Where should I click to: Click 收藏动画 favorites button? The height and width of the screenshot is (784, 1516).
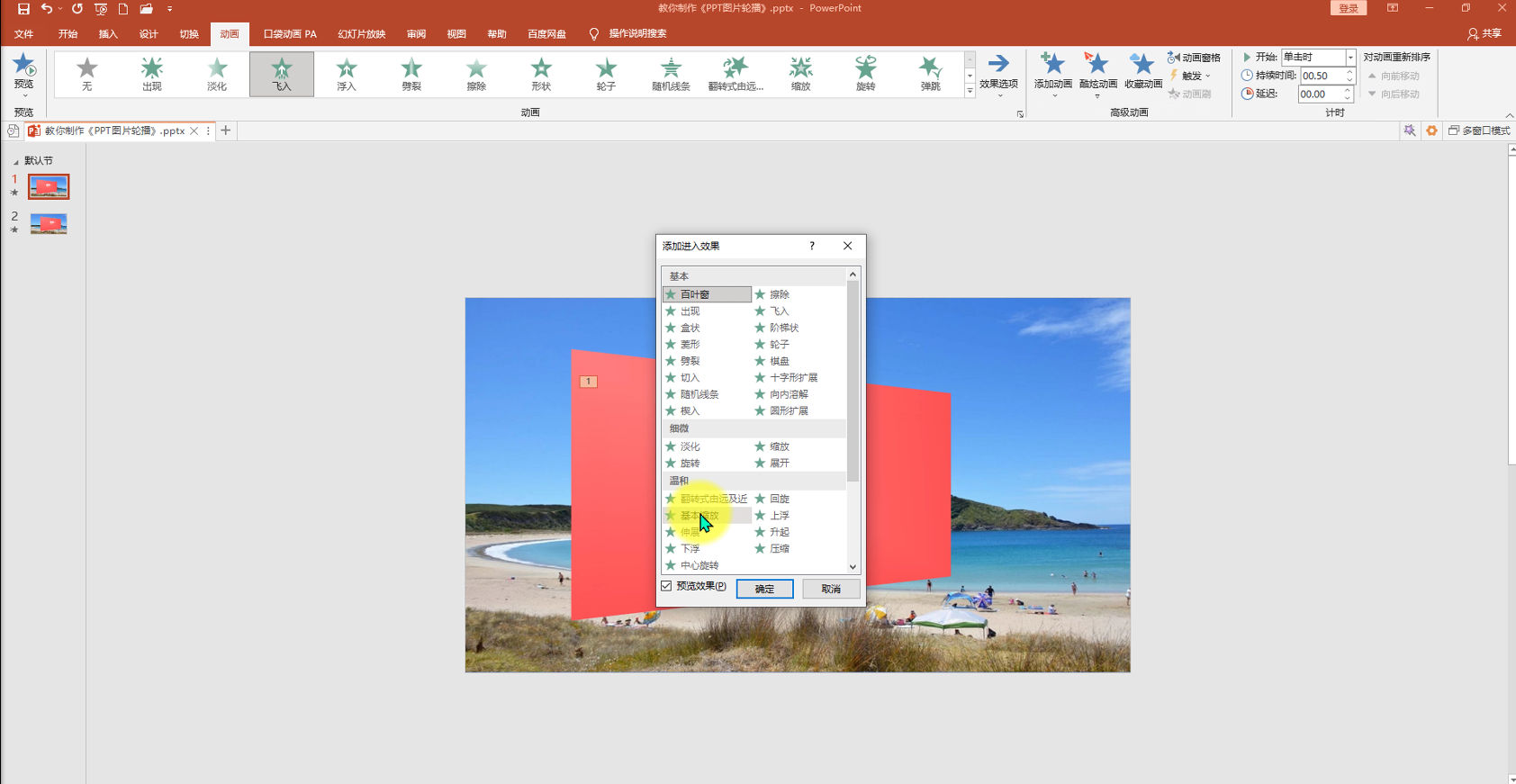point(1142,72)
